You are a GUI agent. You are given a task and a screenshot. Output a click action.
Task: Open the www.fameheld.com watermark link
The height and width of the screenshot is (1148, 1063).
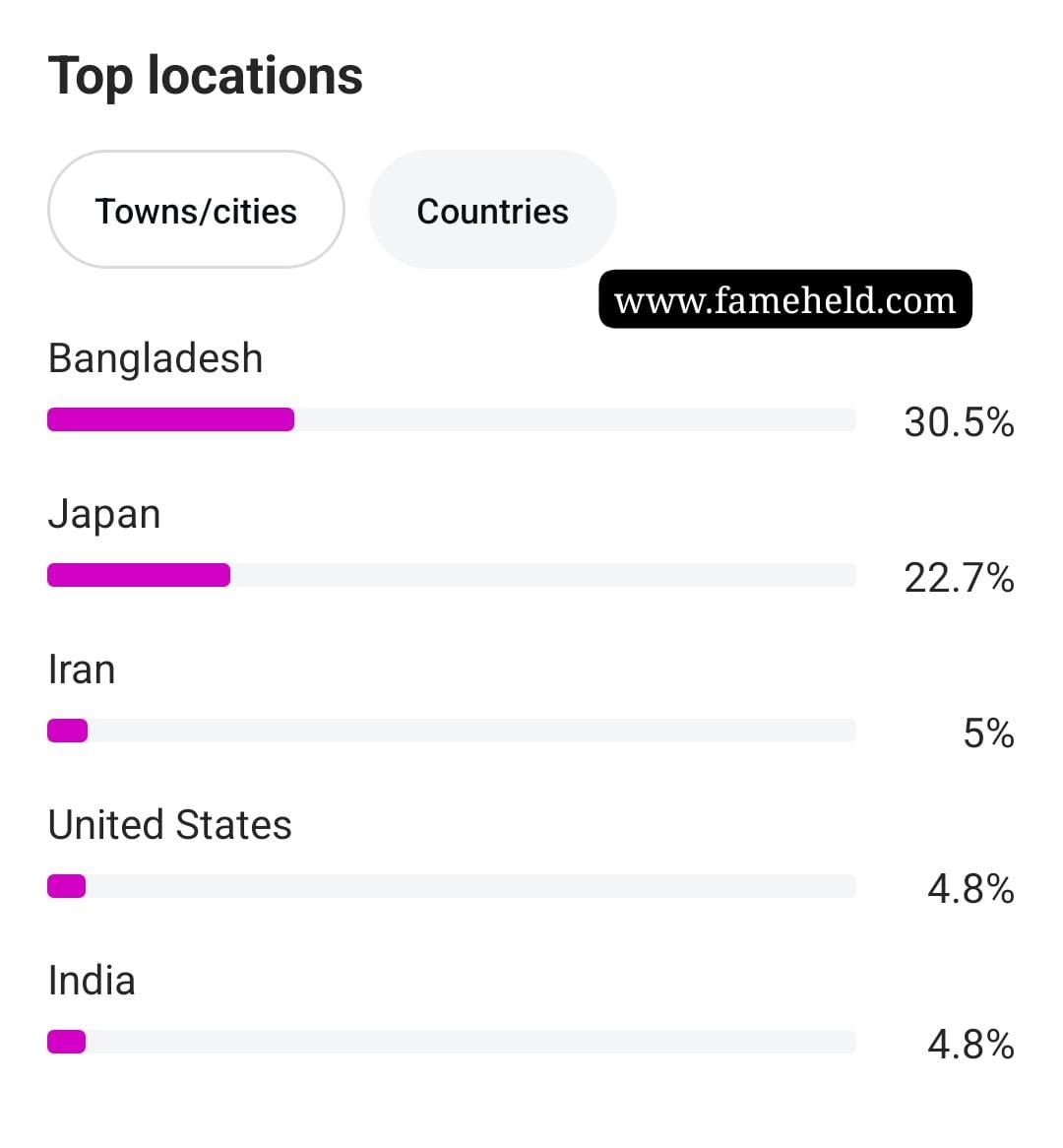[x=784, y=299]
